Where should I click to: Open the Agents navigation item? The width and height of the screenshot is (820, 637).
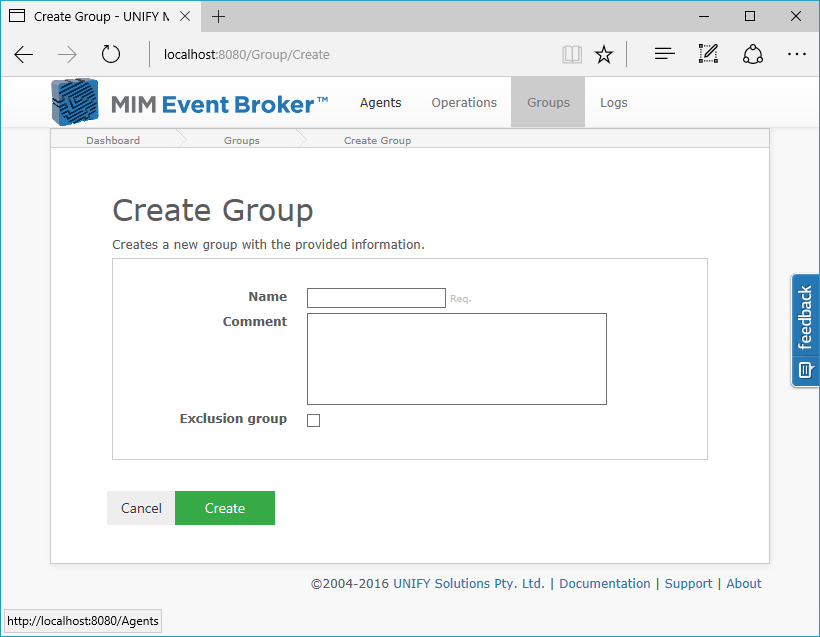pyautogui.click(x=380, y=103)
